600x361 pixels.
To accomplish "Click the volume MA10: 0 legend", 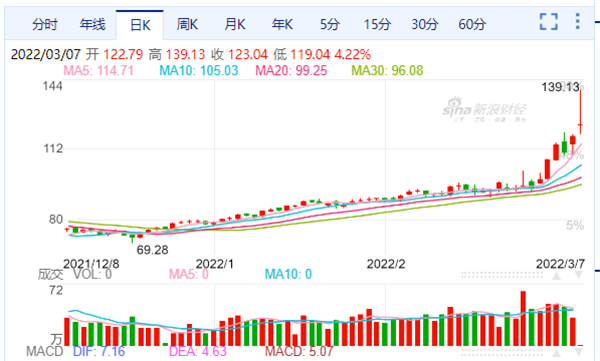I will click(x=288, y=274).
